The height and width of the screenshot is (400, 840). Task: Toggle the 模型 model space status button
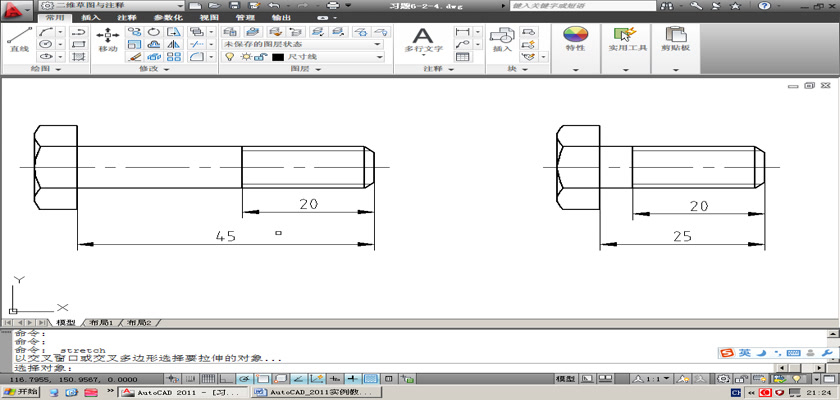pyautogui.click(x=565, y=380)
